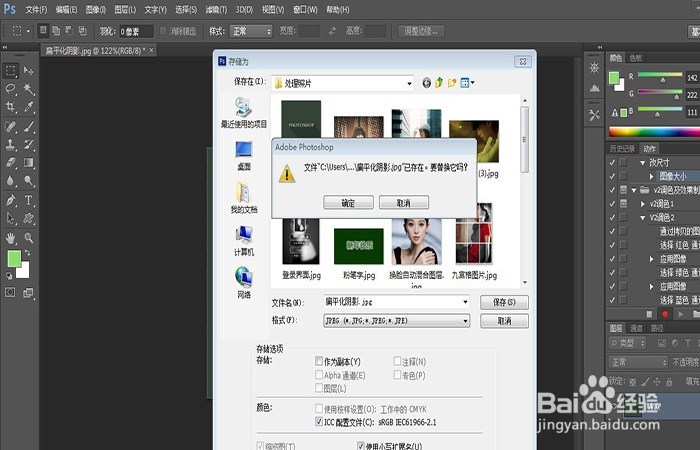Open the 文件(F) menu
The image size is (700, 450).
[x=36, y=9]
